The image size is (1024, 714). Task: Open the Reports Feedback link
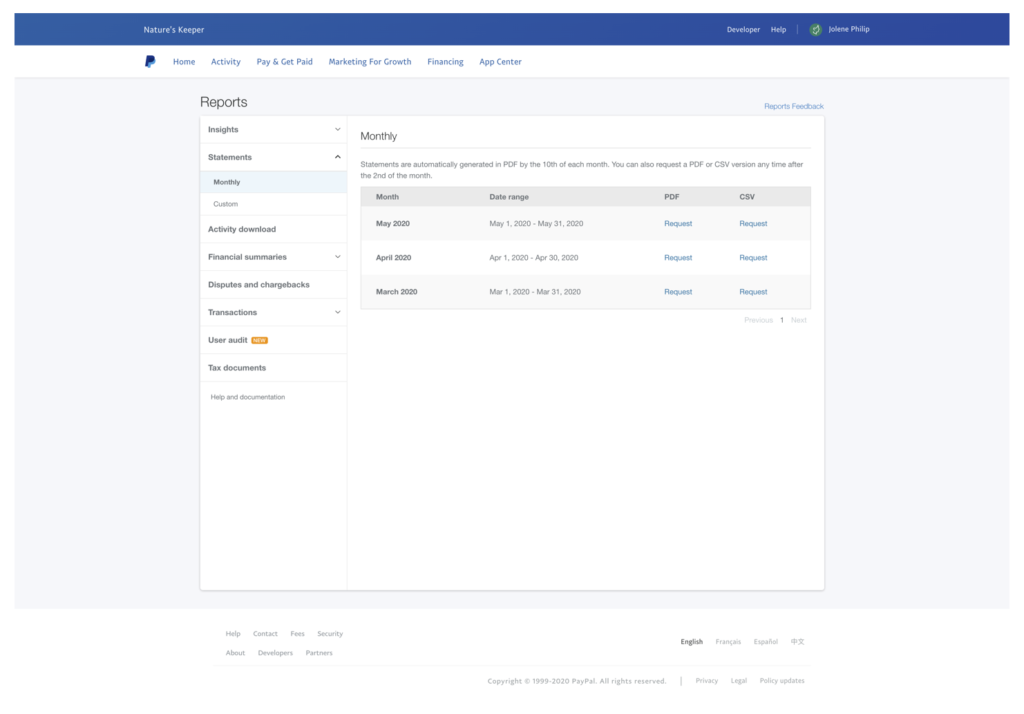793,106
